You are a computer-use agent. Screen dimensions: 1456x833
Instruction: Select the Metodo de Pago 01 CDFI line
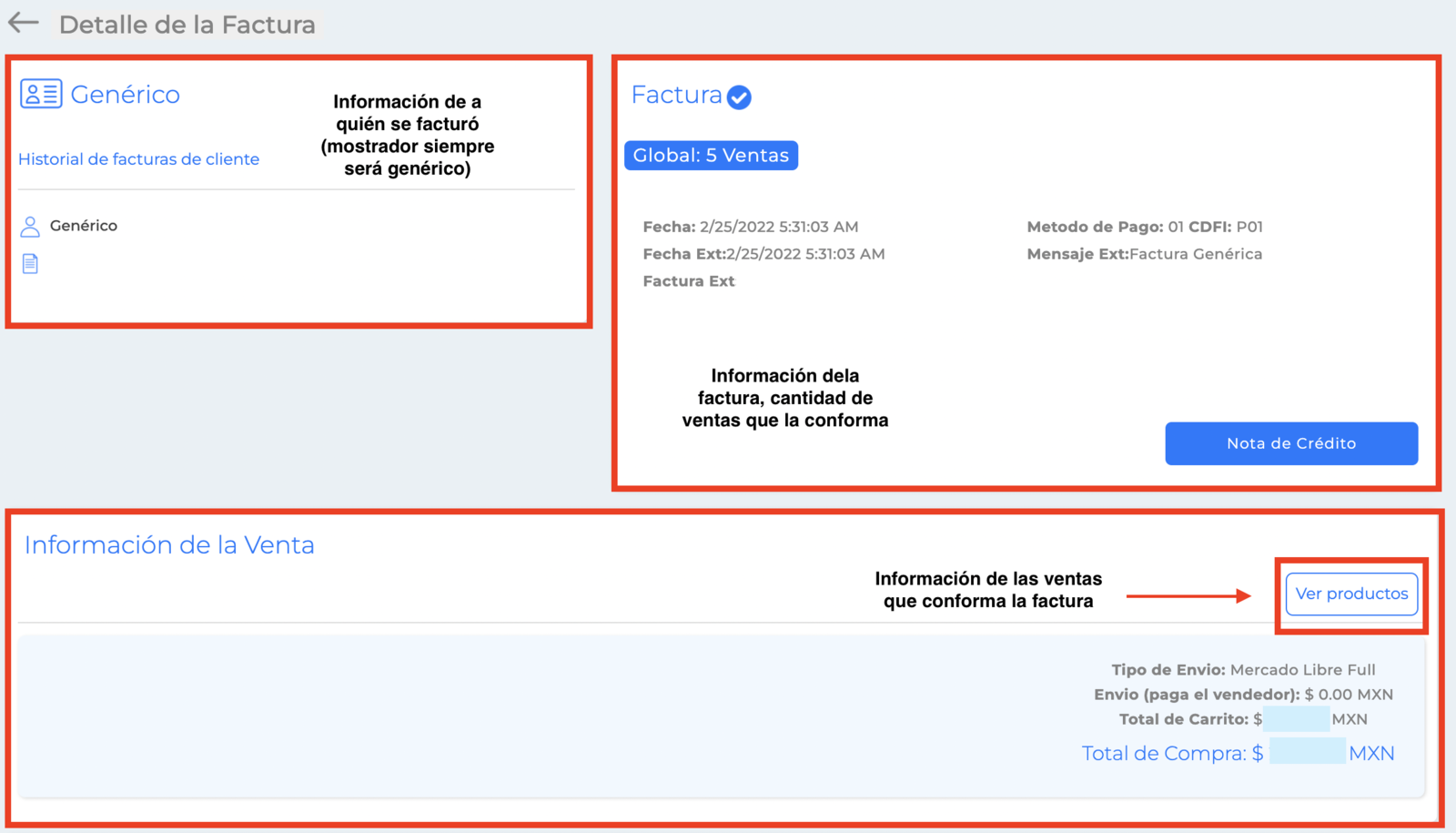(x=1145, y=227)
